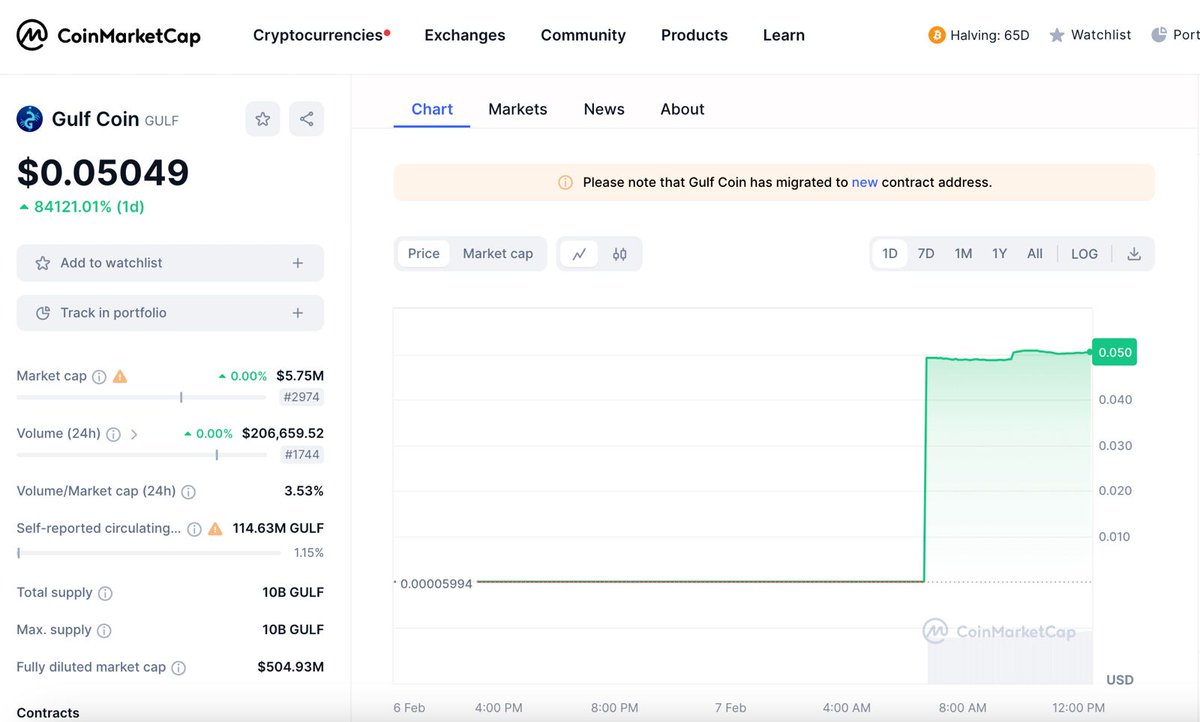Click the 84121.01% (1d) change text
The width and height of the screenshot is (1200, 722).
89,207
